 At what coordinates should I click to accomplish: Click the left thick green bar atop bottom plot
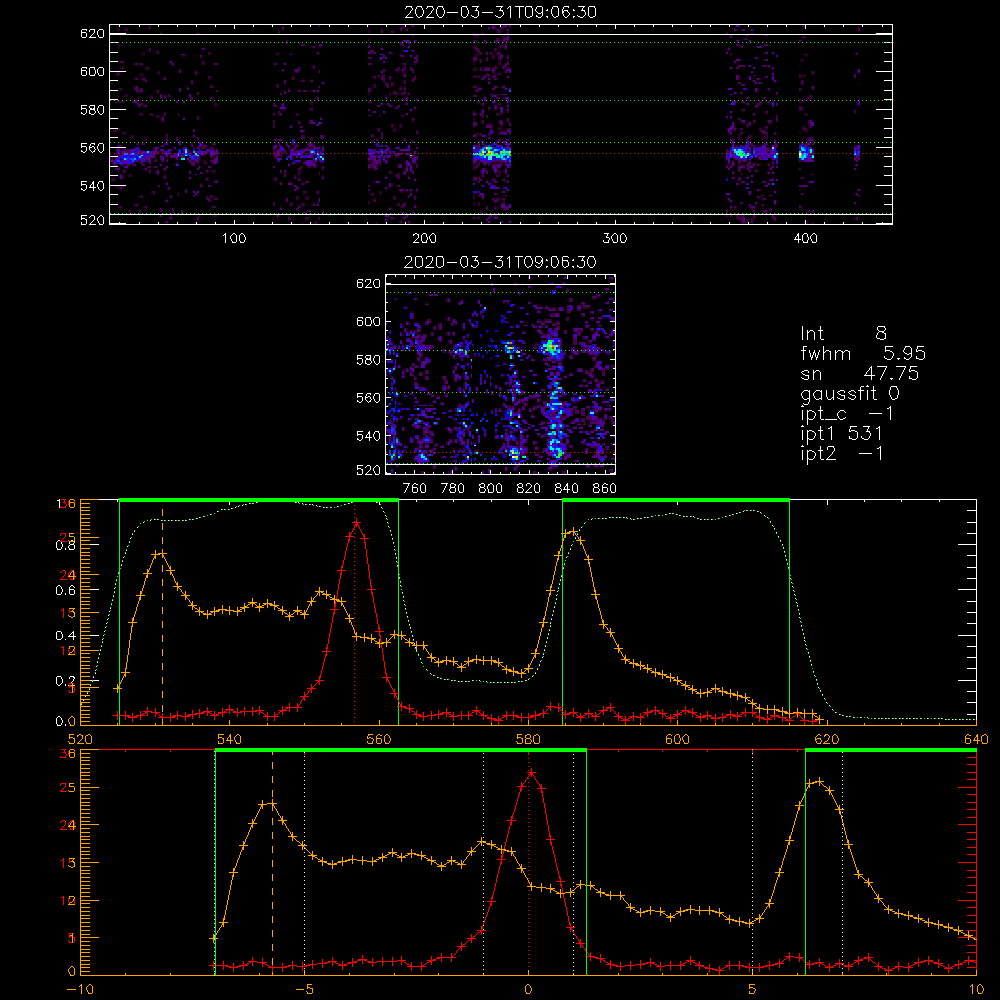(401, 751)
